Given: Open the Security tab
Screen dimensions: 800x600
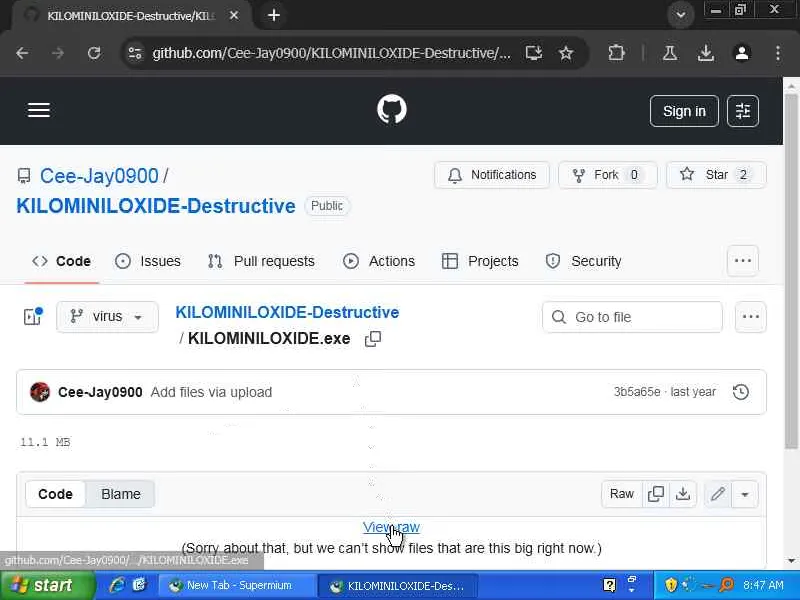Looking at the screenshot, I should tap(584, 261).
